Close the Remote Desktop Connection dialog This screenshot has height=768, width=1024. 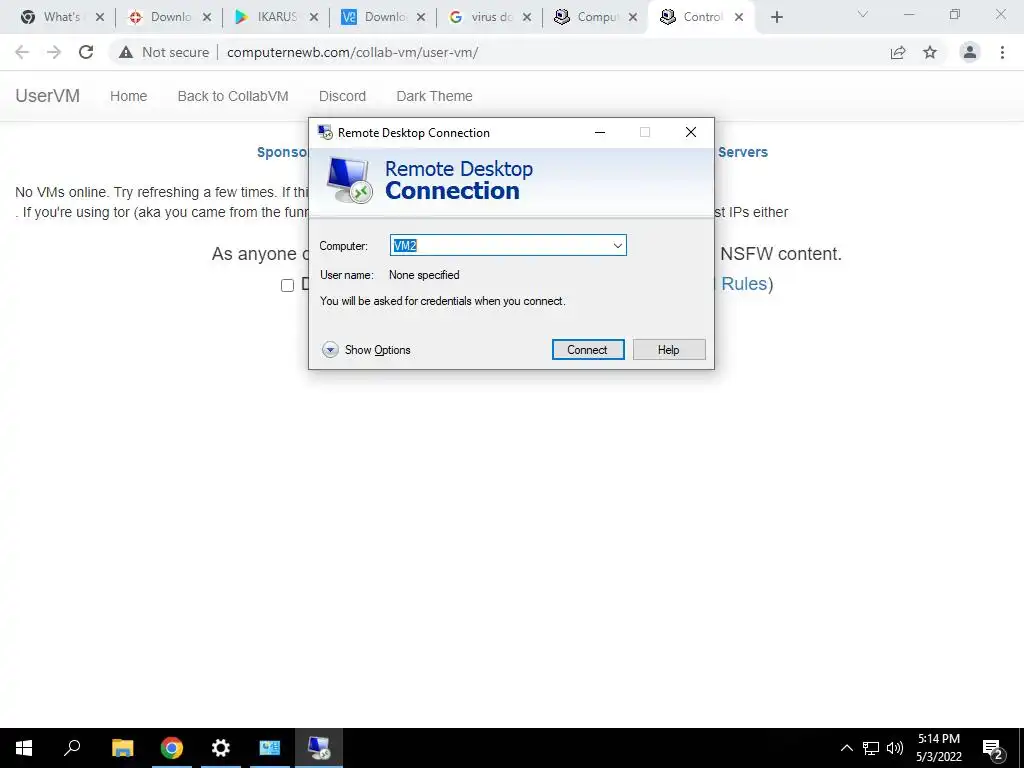point(690,133)
